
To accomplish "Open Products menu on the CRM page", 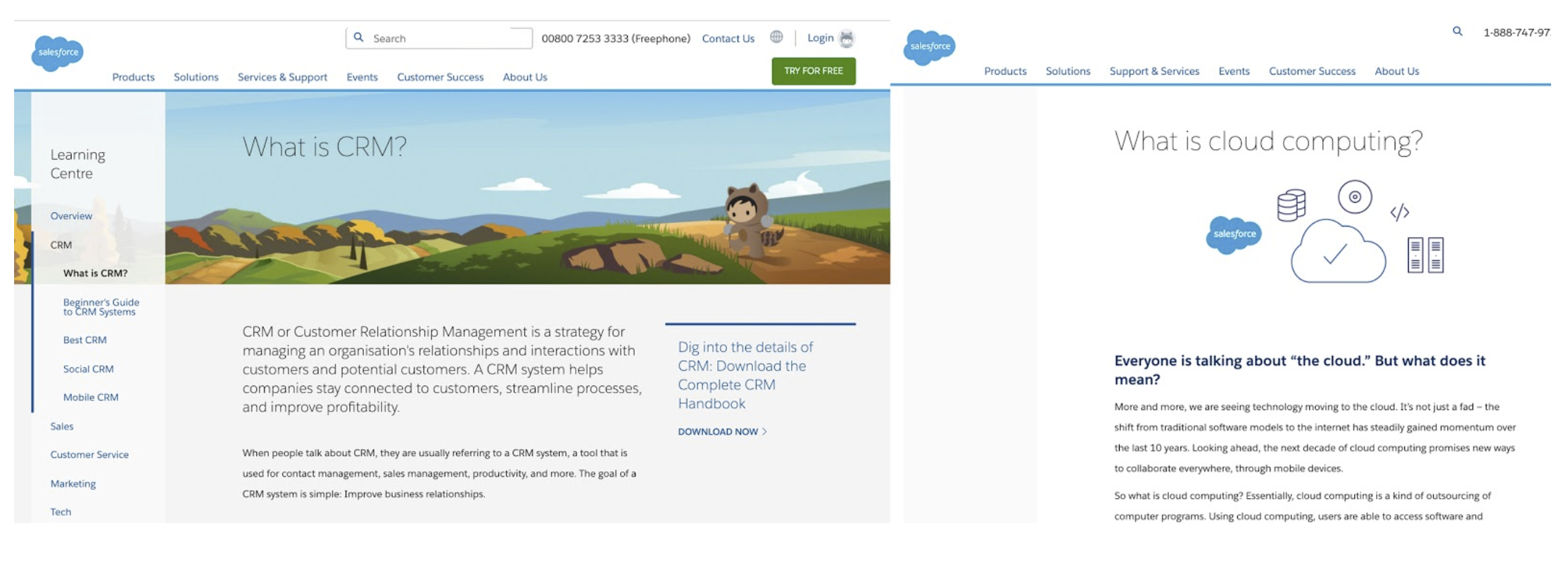I will [x=134, y=77].
